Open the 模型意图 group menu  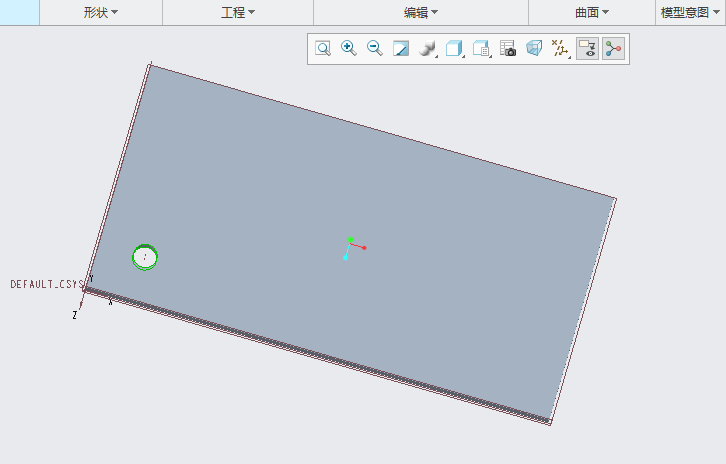pyautogui.click(x=689, y=12)
